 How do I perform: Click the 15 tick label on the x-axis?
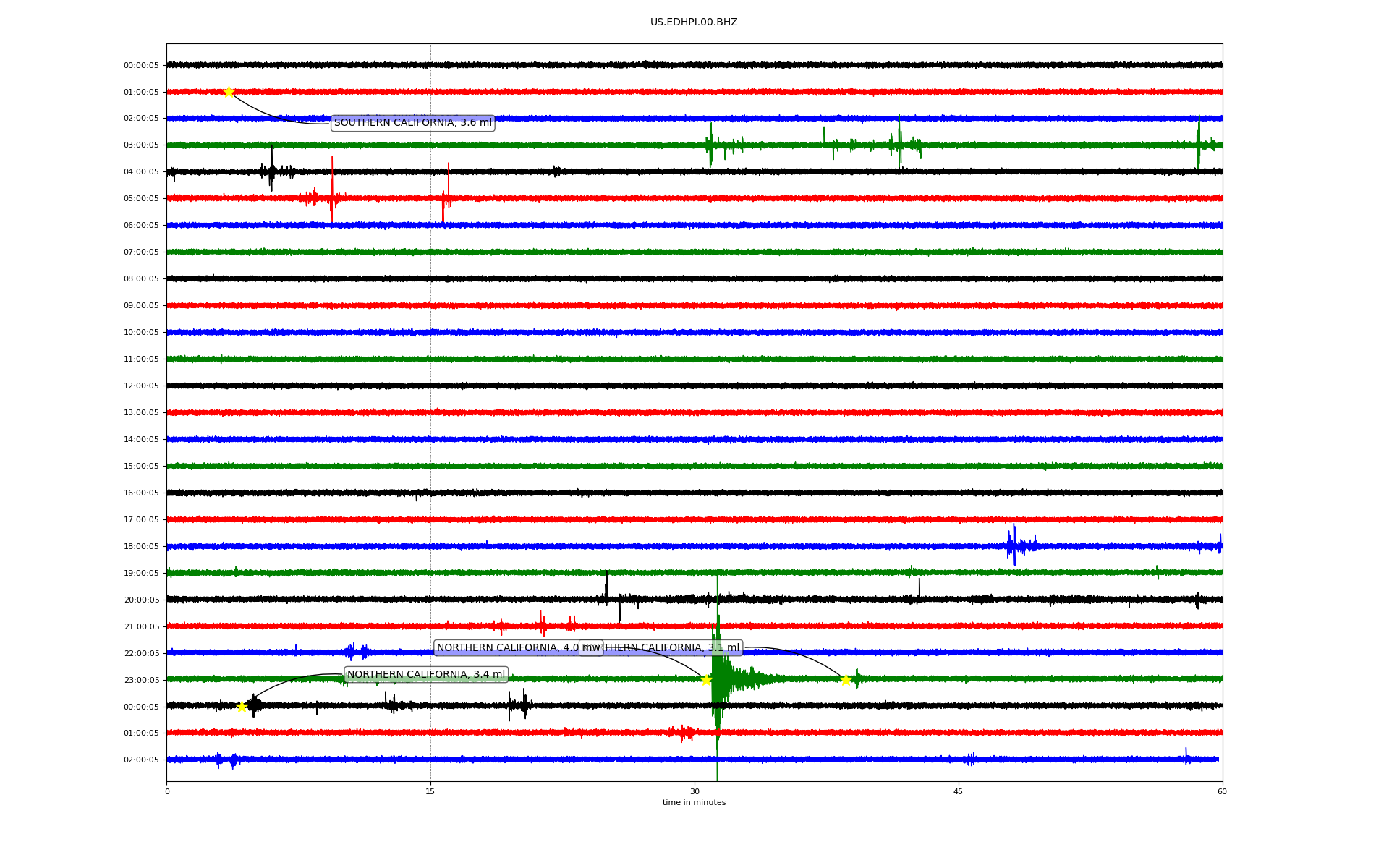click(x=430, y=791)
